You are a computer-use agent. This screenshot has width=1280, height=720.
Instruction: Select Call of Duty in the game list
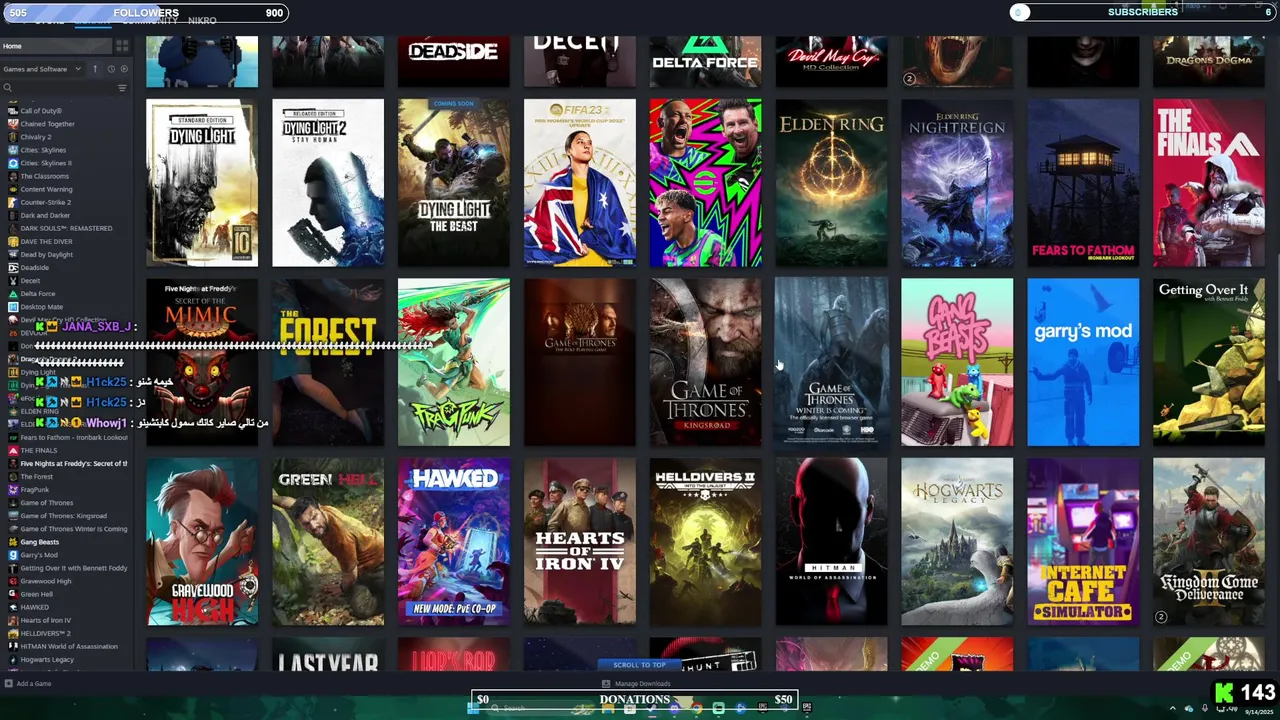coord(41,111)
